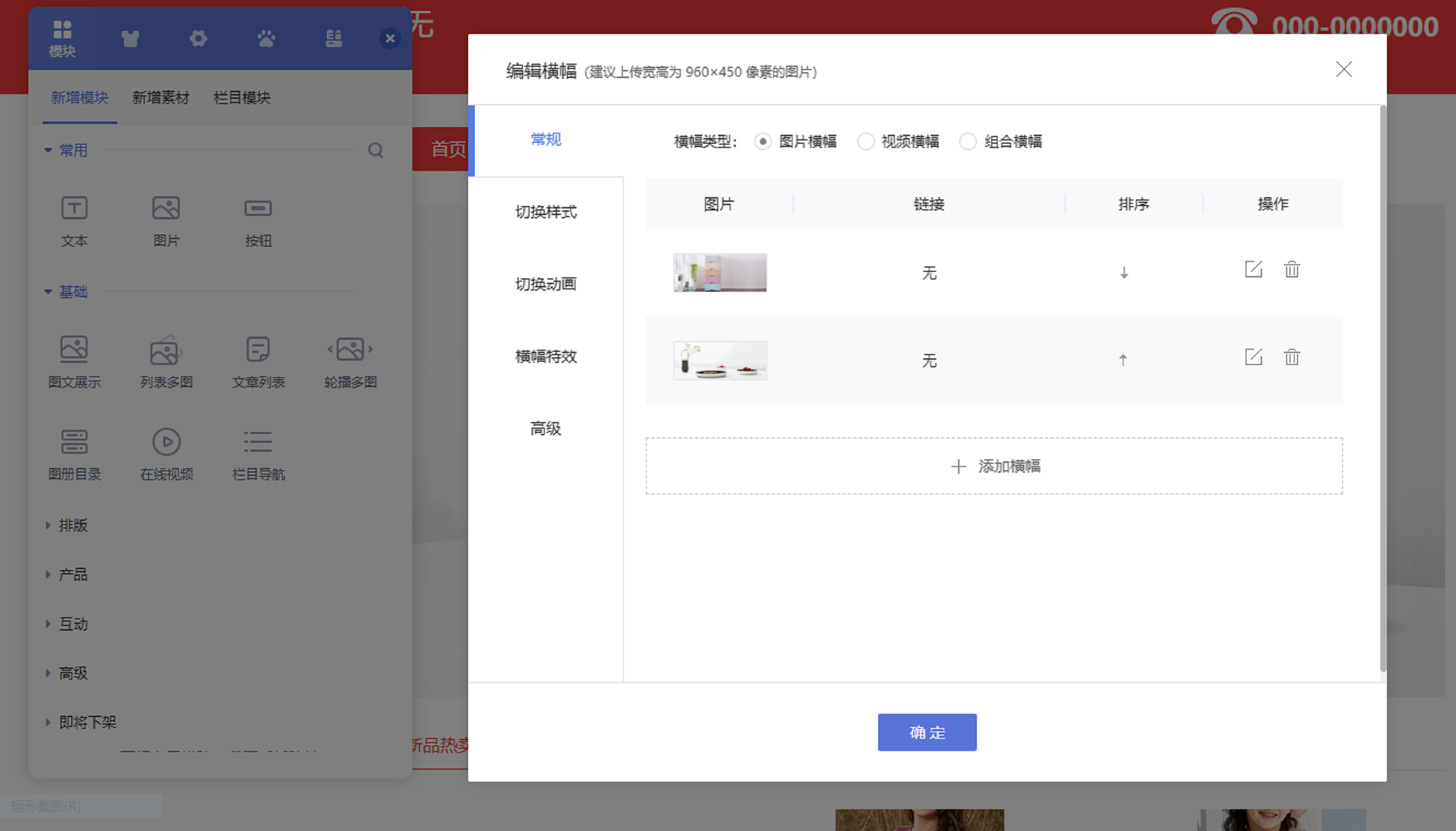Click edit icon for first banner row
The image size is (1456, 831).
(x=1253, y=269)
